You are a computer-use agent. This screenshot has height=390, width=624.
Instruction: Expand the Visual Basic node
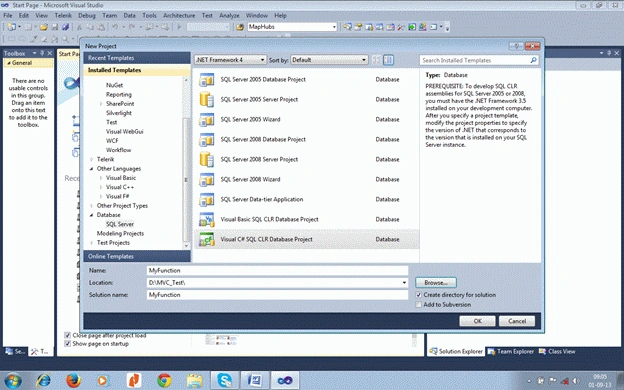click(101, 178)
